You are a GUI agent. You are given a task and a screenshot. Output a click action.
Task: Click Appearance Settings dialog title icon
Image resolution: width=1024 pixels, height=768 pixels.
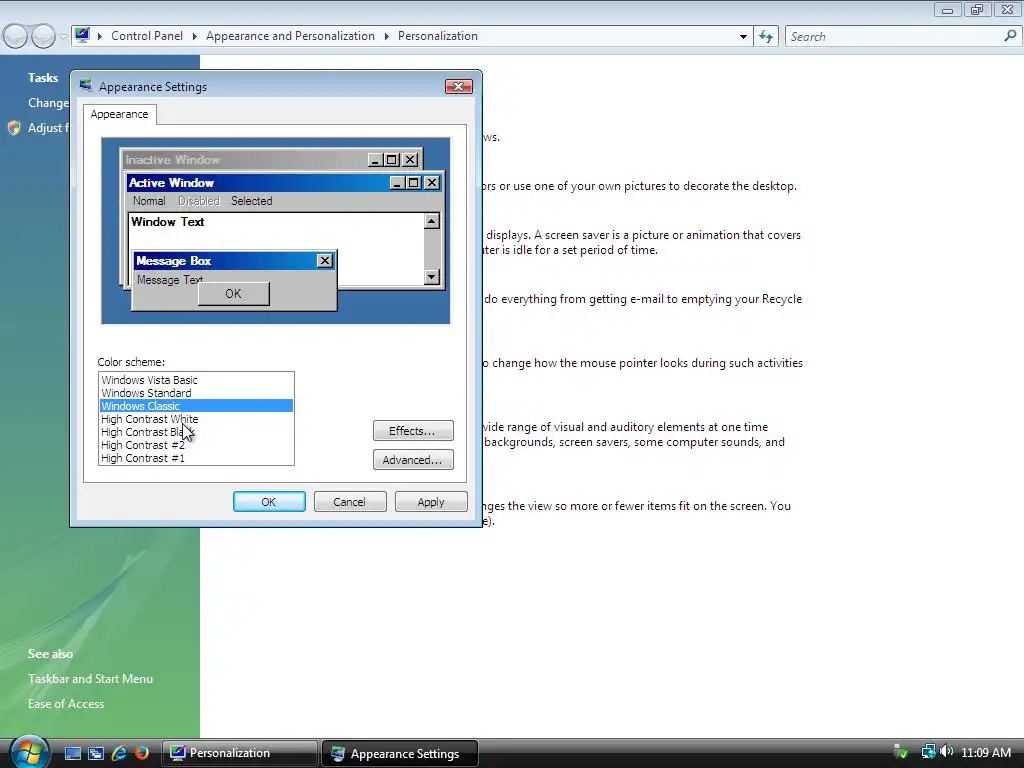tap(86, 86)
